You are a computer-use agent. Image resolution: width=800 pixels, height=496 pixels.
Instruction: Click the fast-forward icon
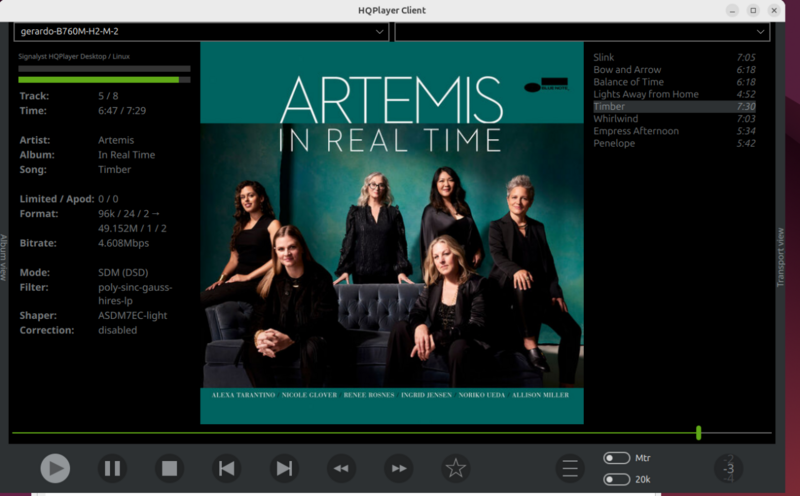[x=399, y=467]
